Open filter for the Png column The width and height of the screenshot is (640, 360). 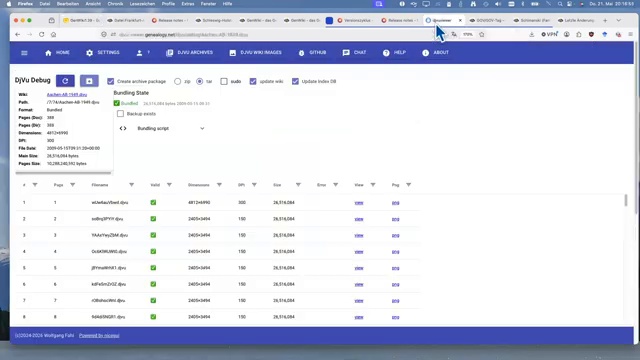(x=409, y=185)
